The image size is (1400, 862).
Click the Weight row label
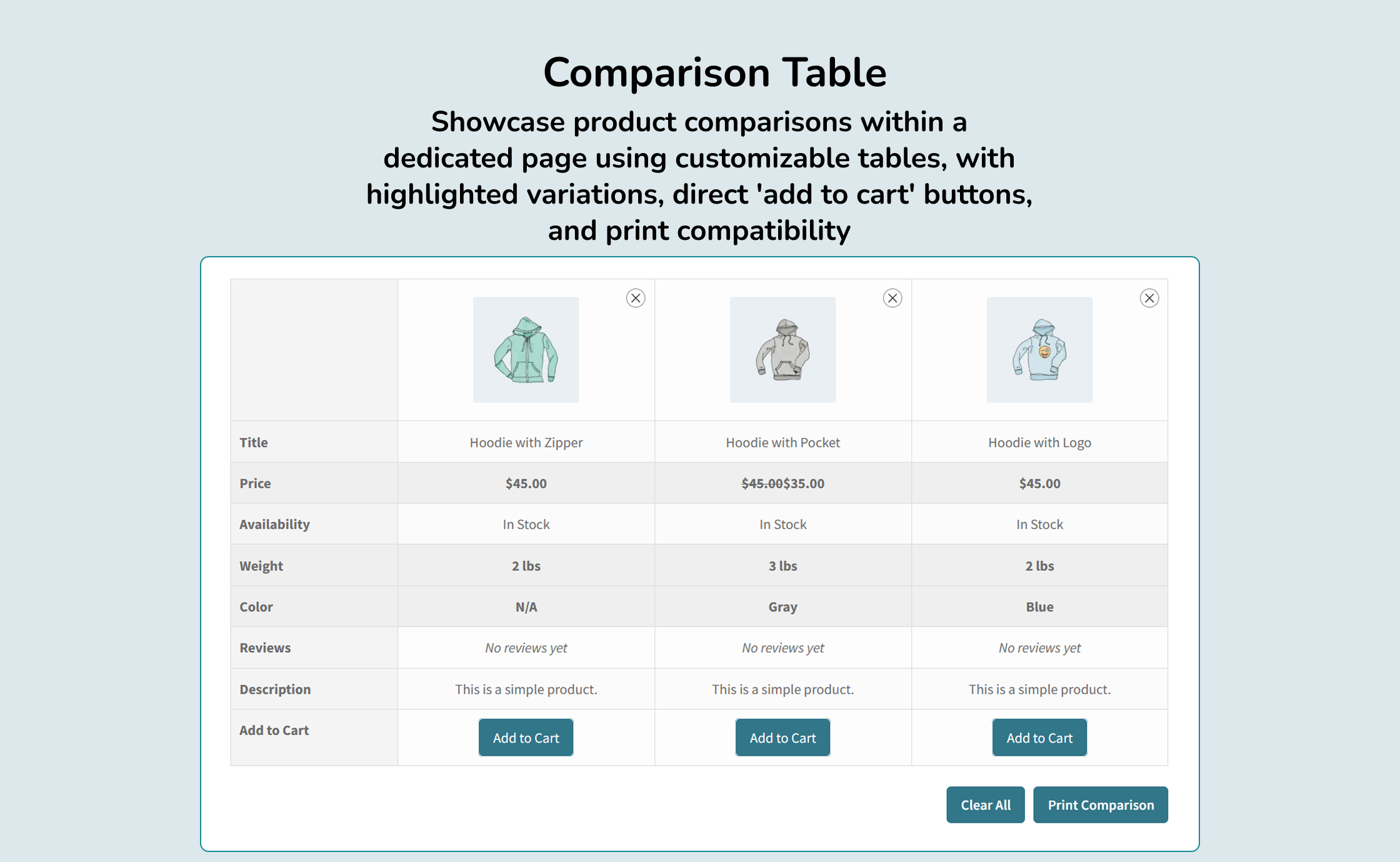pyautogui.click(x=262, y=565)
